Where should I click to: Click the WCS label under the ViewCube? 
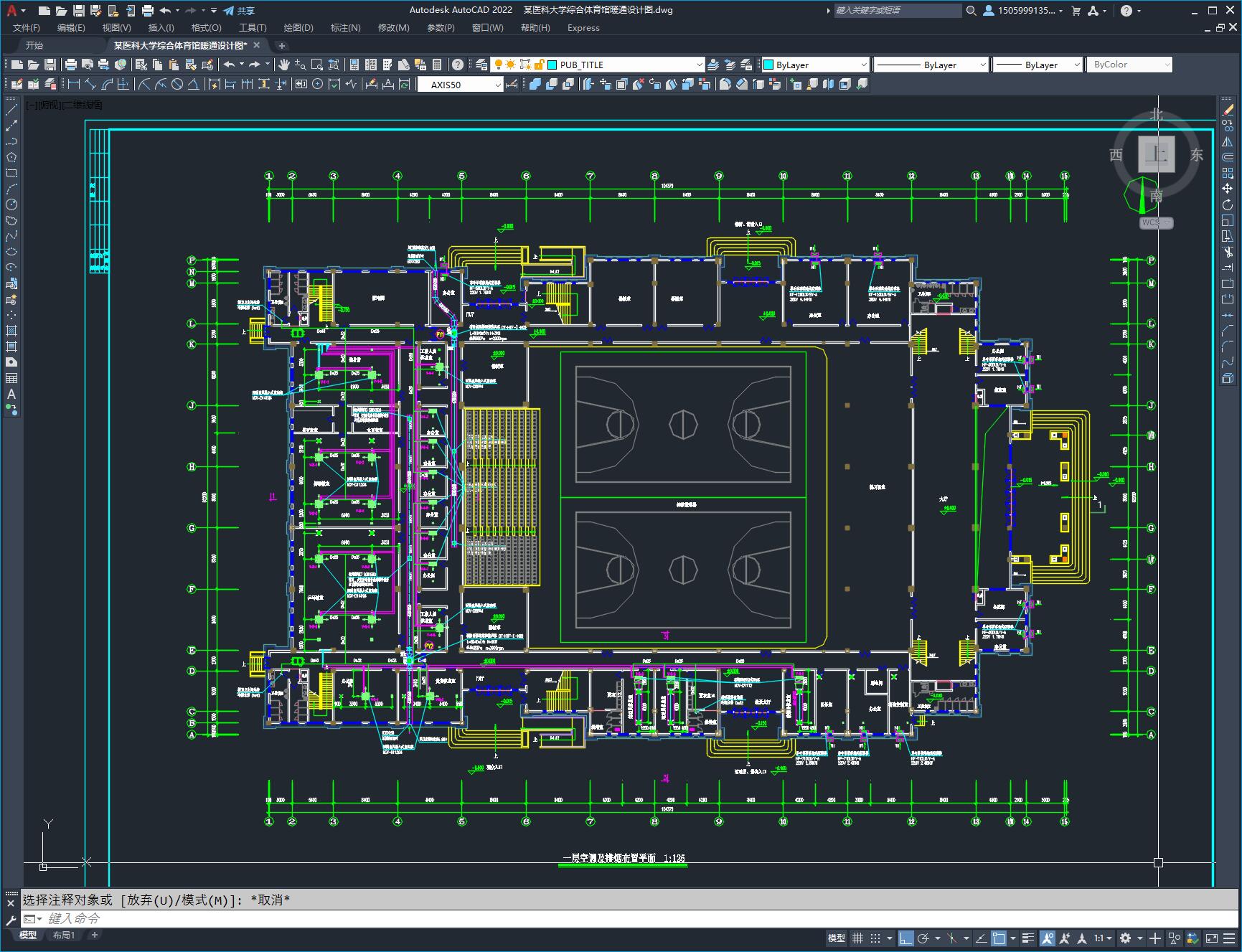coord(1156,222)
